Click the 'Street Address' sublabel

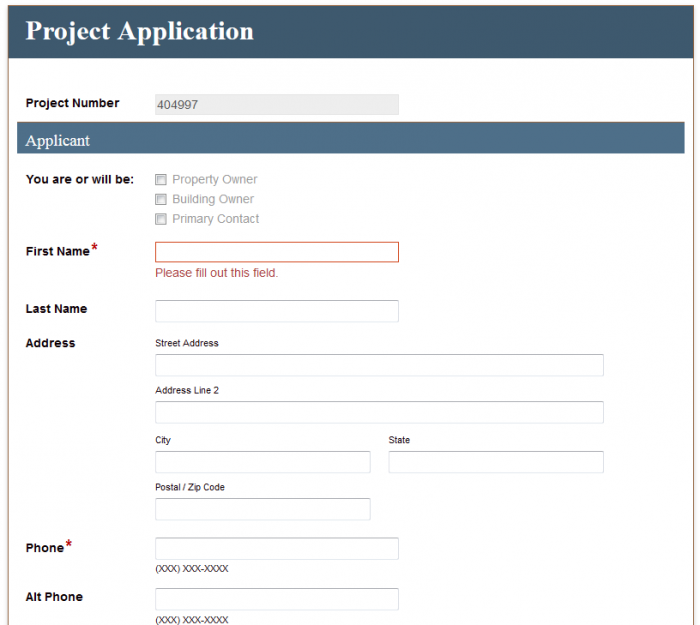187,343
